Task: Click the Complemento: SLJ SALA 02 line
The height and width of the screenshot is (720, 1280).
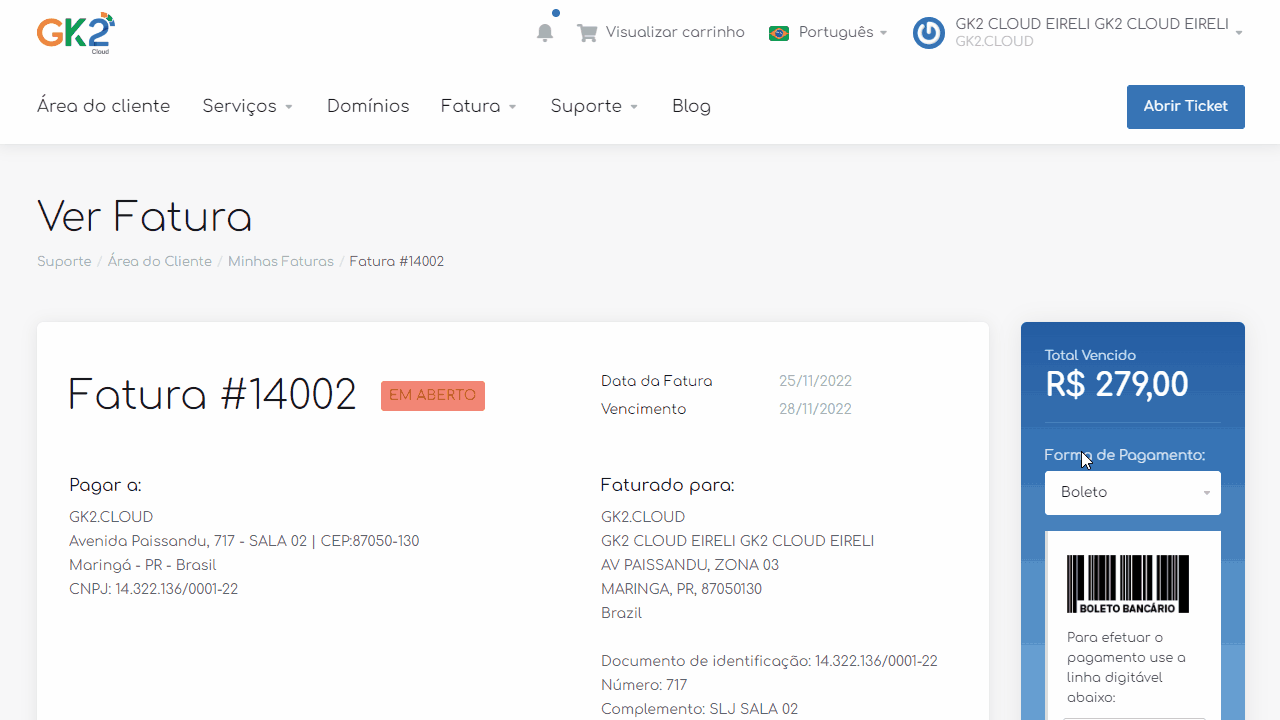Action: pyautogui.click(x=700, y=709)
